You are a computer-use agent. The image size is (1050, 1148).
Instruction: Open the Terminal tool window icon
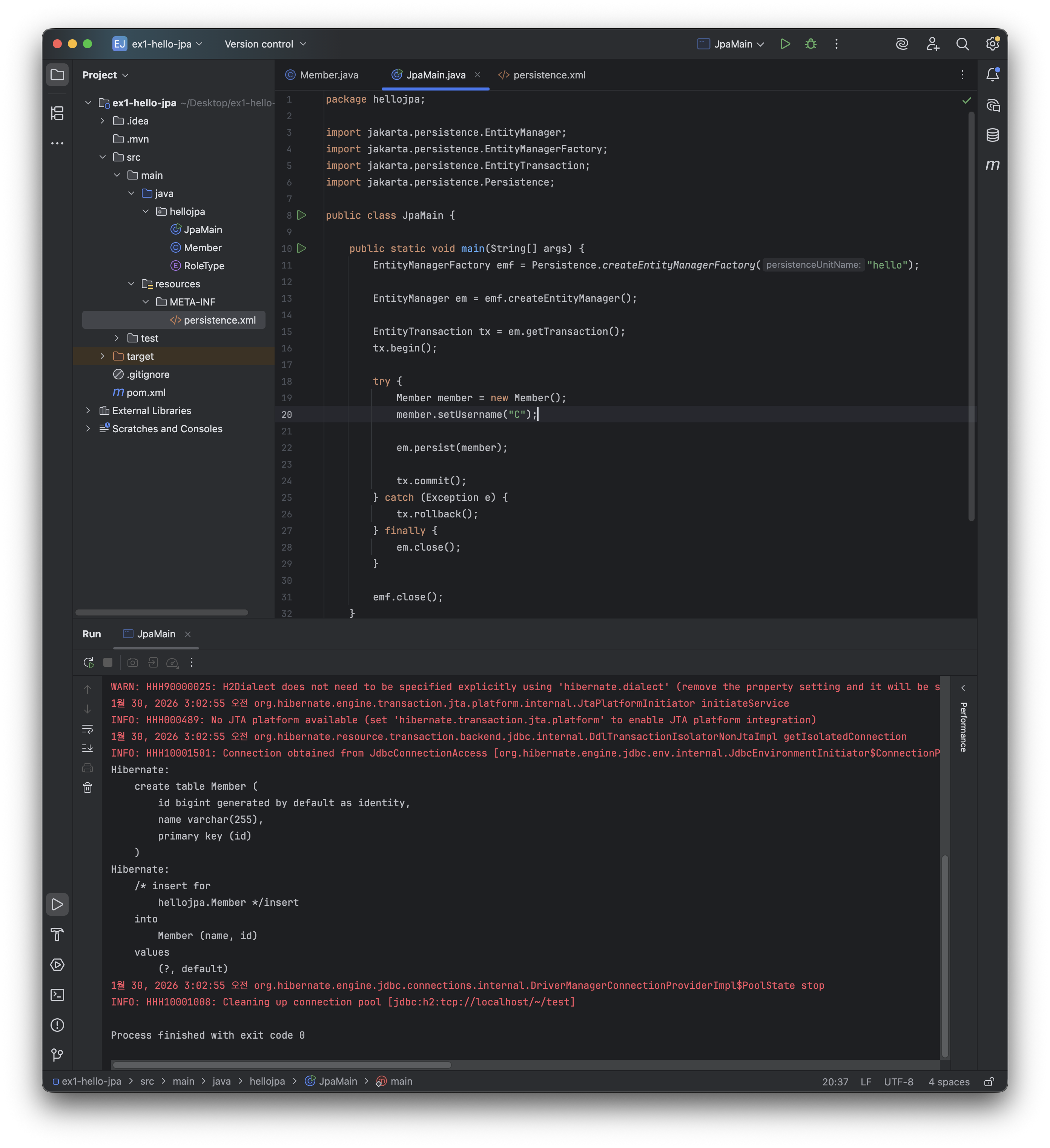tap(57, 995)
